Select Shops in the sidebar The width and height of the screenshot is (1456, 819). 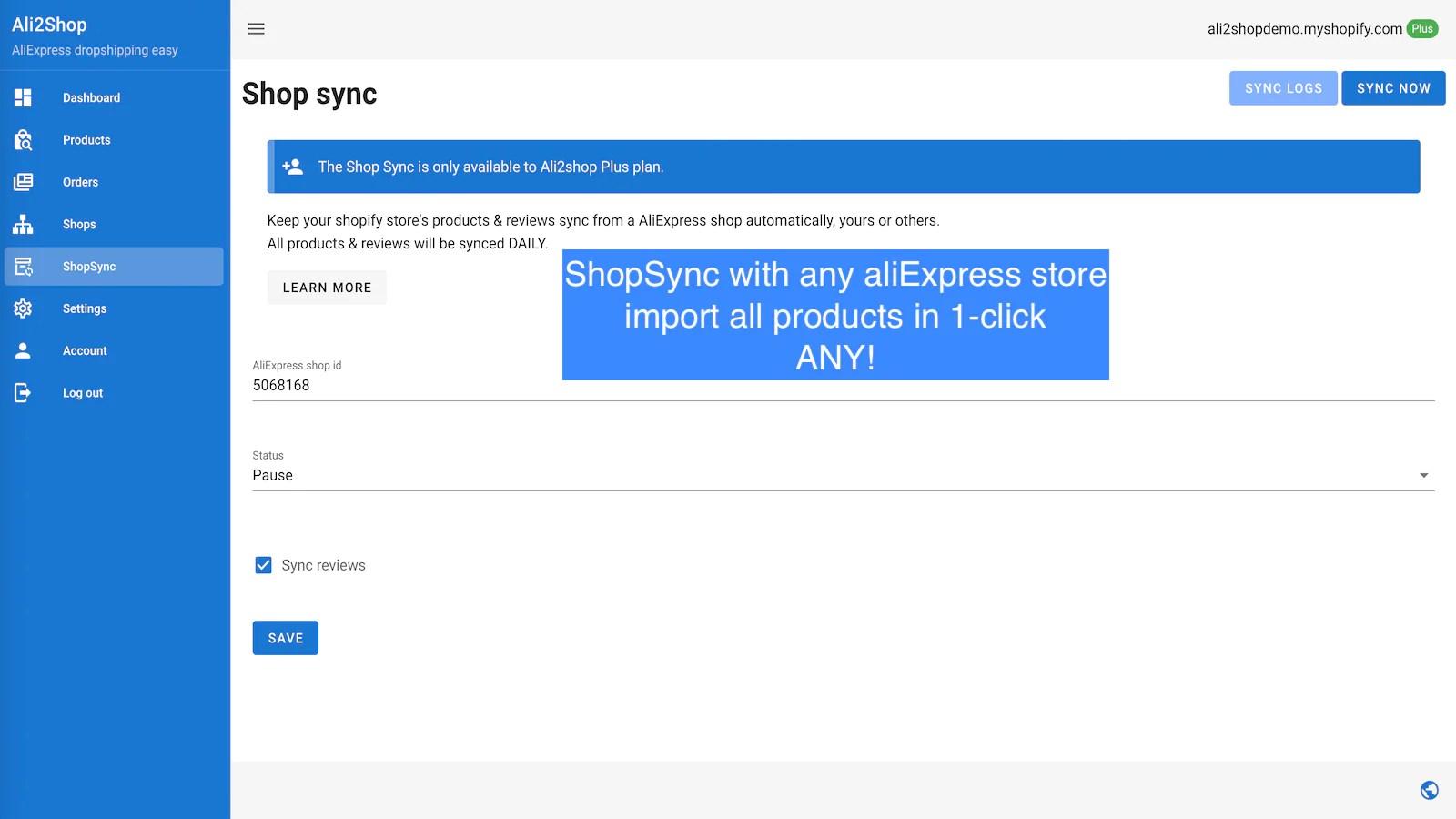pyautogui.click(x=114, y=224)
